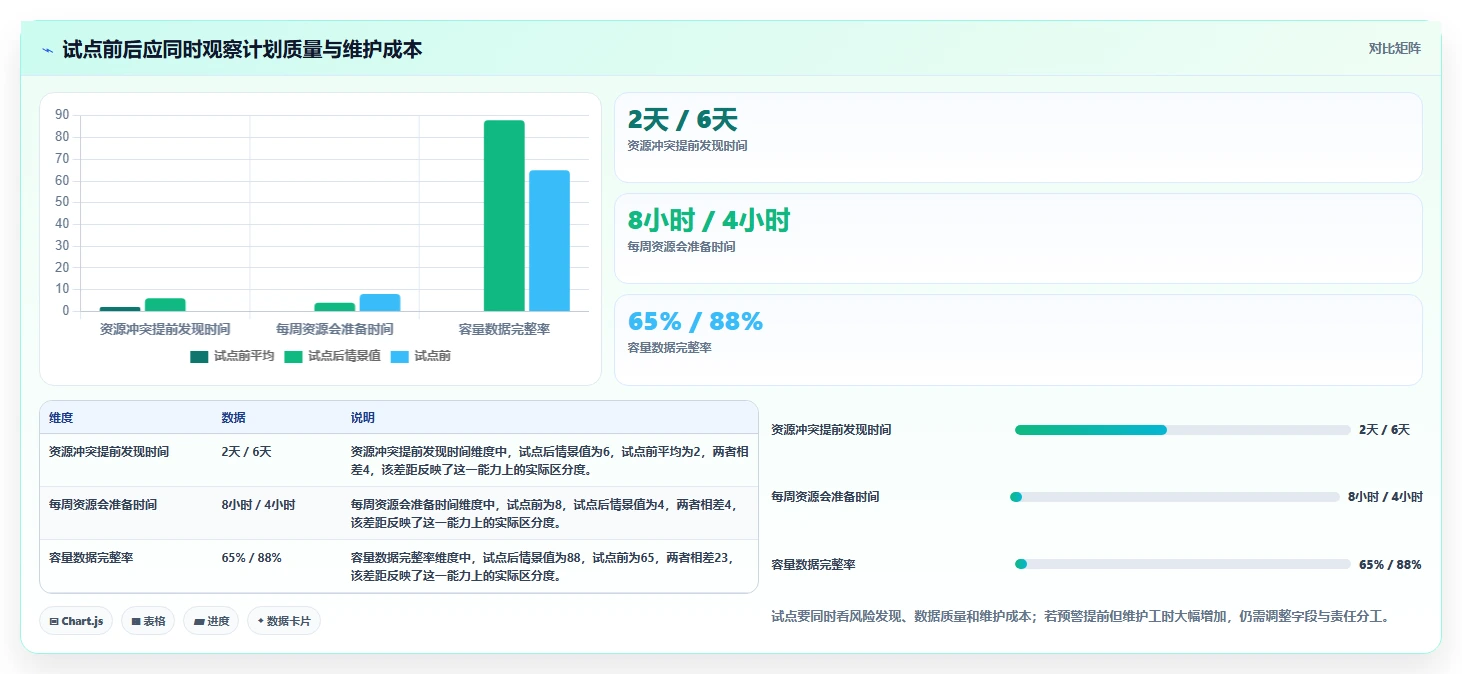This screenshot has height=674, width=1462.
Task: Click the 2天 / 6天 data card value
Action: pos(682,120)
